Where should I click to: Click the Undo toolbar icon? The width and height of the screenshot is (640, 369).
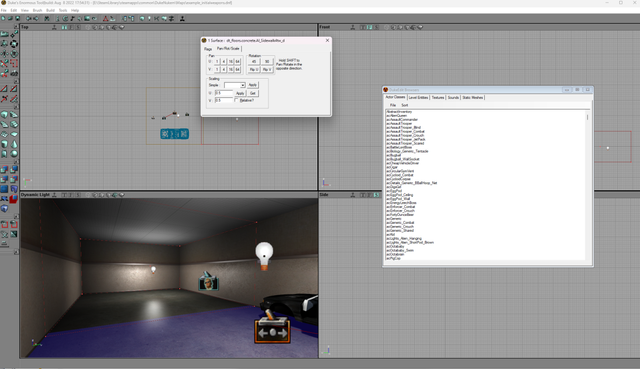[29, 18]
